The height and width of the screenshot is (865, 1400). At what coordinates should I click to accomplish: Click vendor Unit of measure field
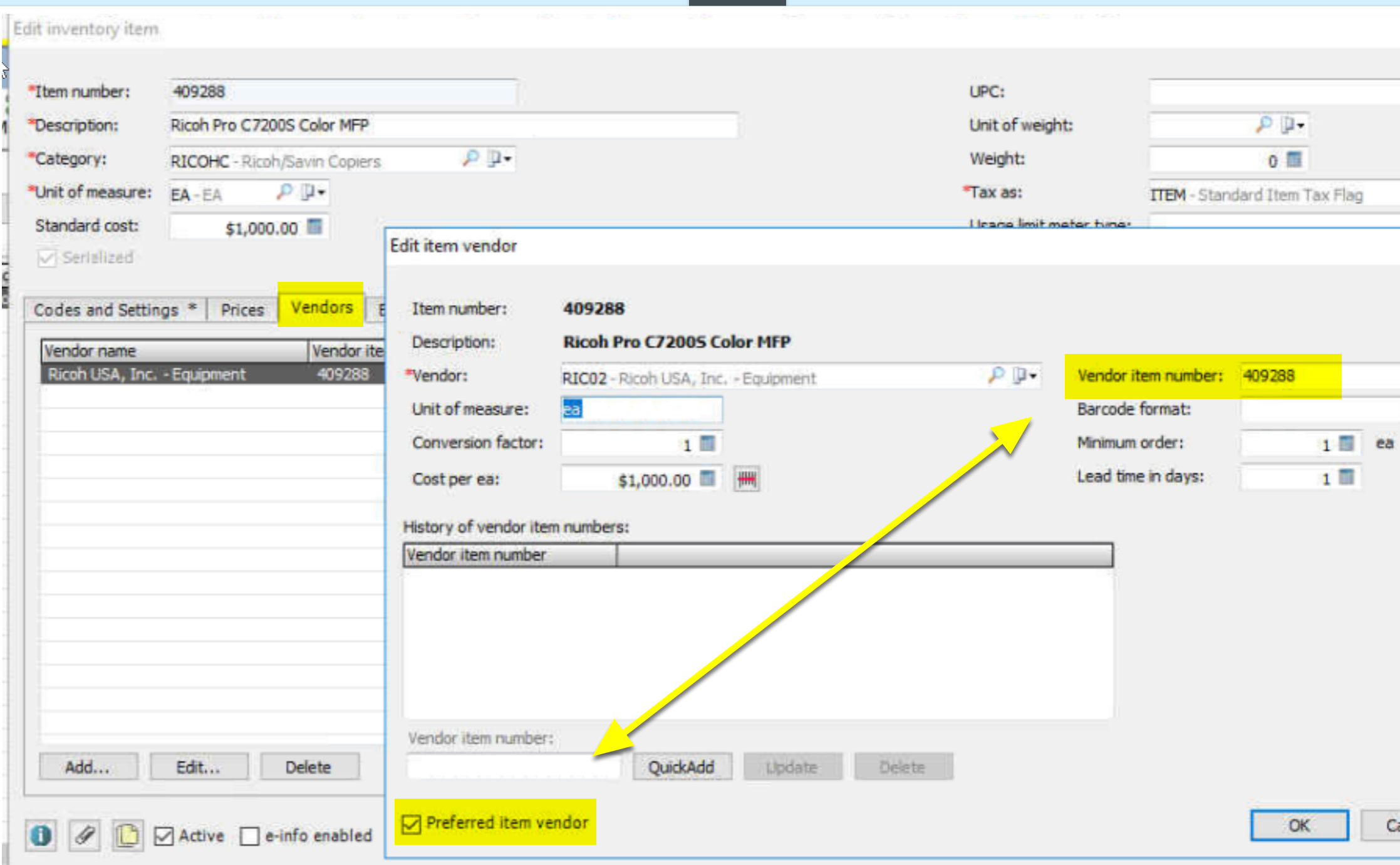641,409
